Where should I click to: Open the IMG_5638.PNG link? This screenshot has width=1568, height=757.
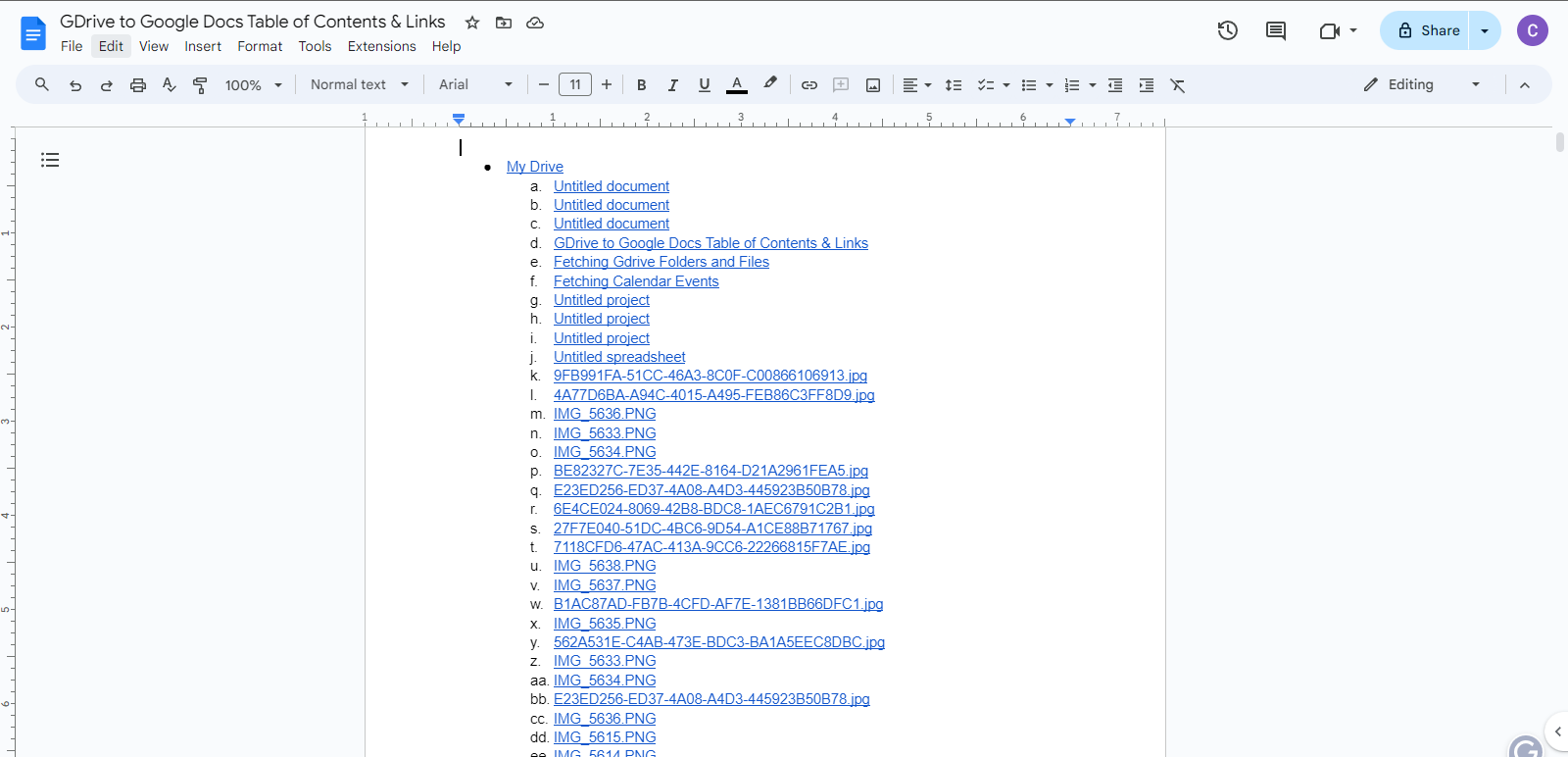(x=605, y=566)
